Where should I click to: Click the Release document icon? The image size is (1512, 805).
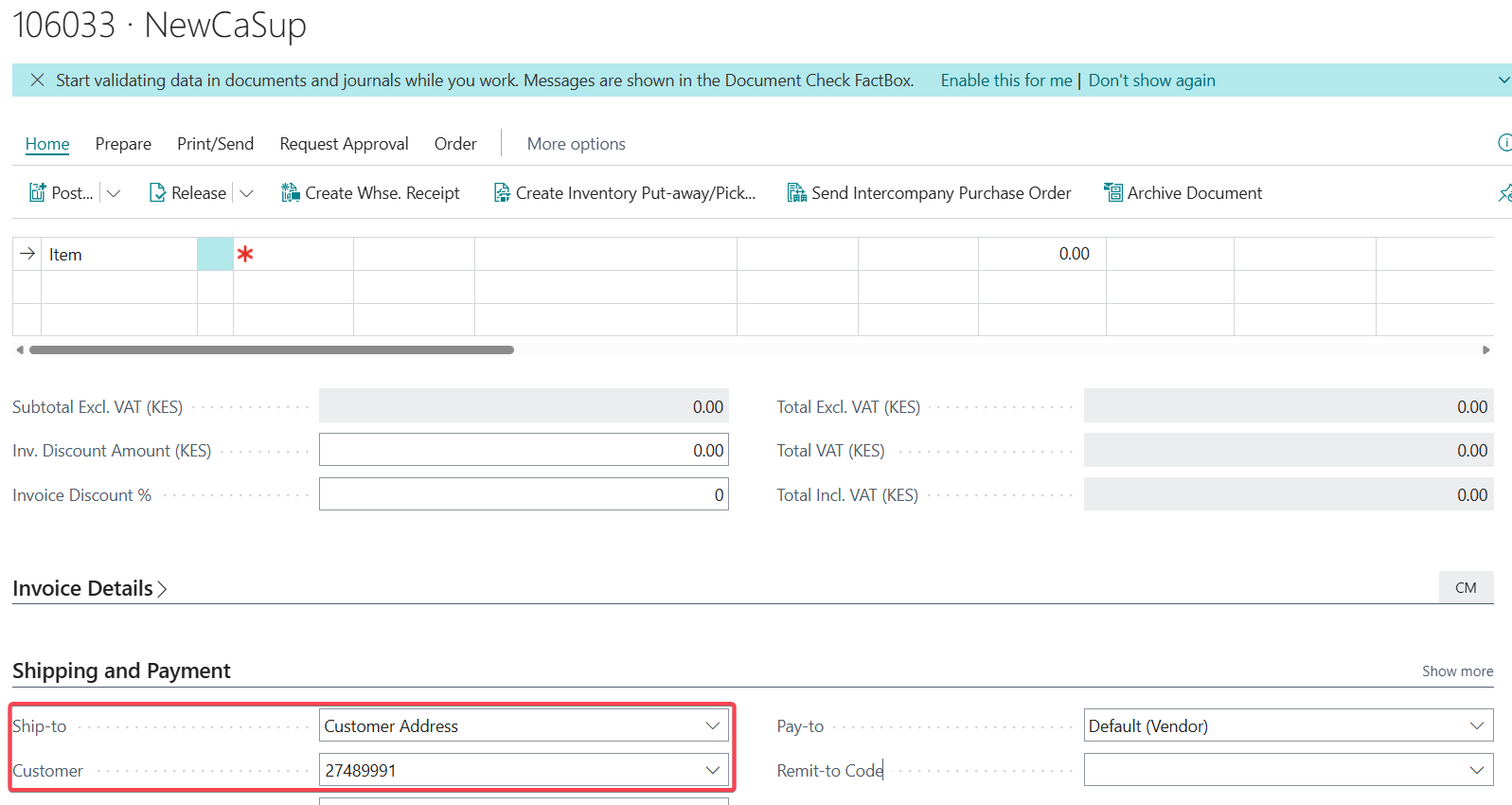158,193
